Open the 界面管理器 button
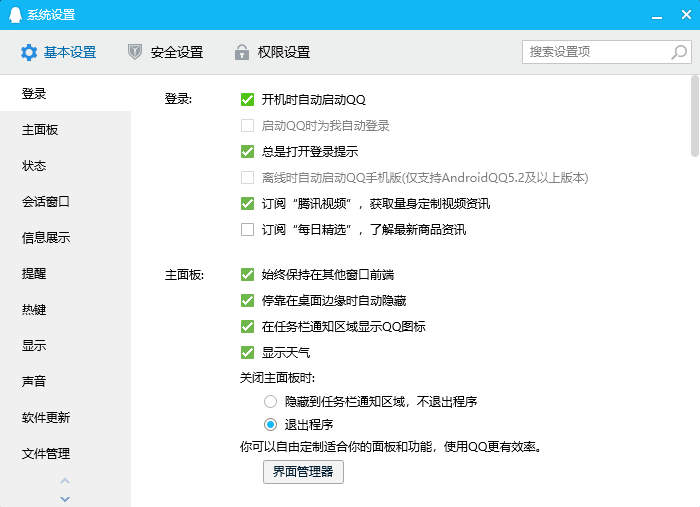The width and height of the screenshot is (700, 507). click(303, 472)
